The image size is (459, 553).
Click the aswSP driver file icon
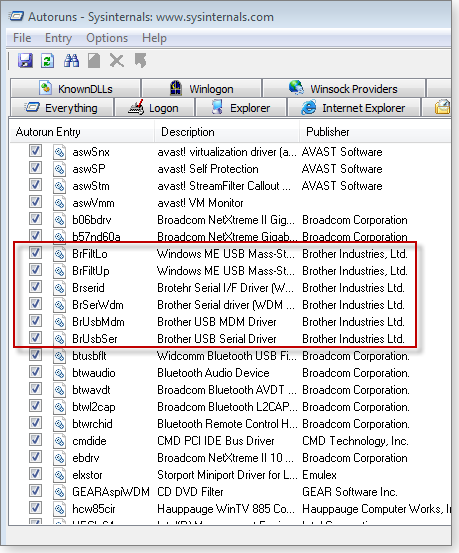point(59,169)
